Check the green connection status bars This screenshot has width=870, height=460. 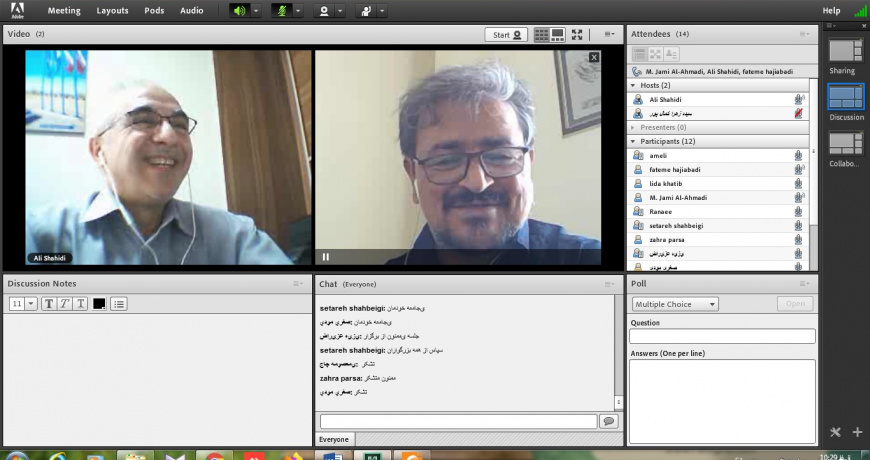860,11
